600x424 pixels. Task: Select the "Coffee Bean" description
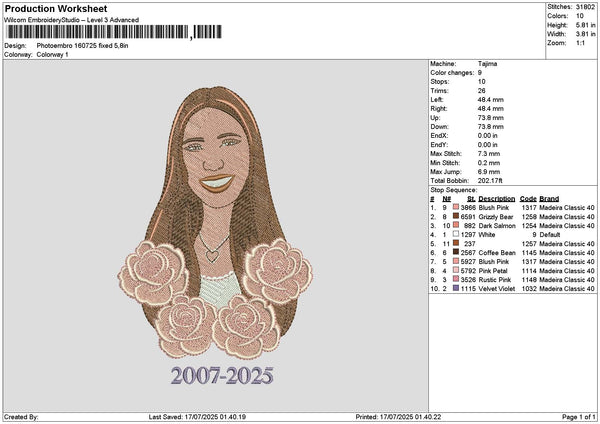(x=497, y=253)
